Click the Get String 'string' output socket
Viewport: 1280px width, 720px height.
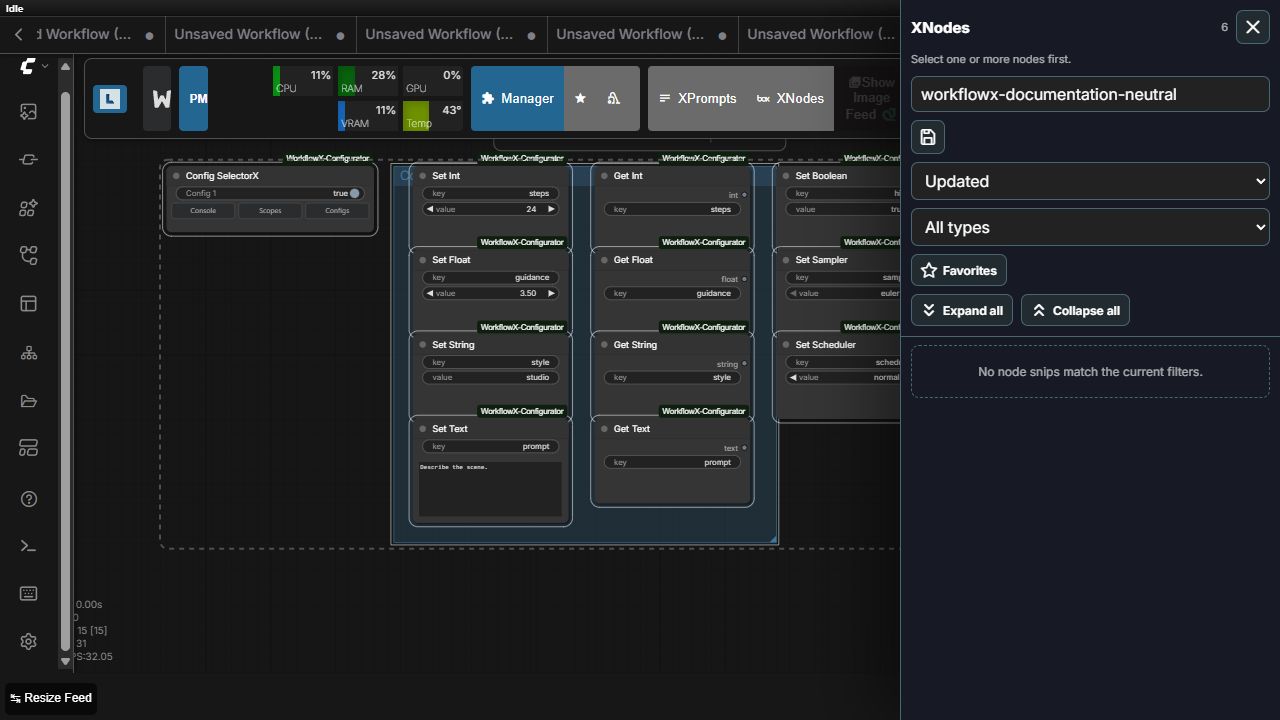[744, 364]
